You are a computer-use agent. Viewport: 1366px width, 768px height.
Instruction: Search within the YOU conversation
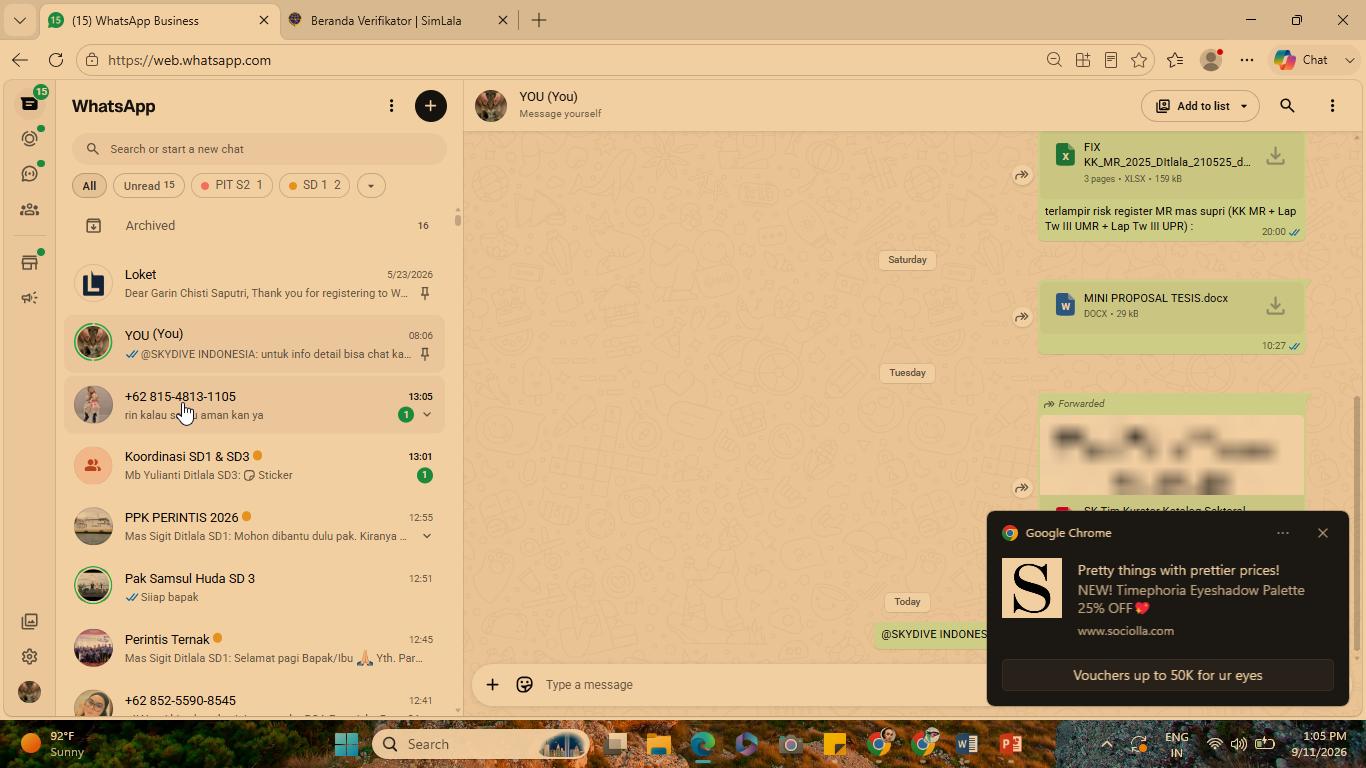click(1287, 106)
